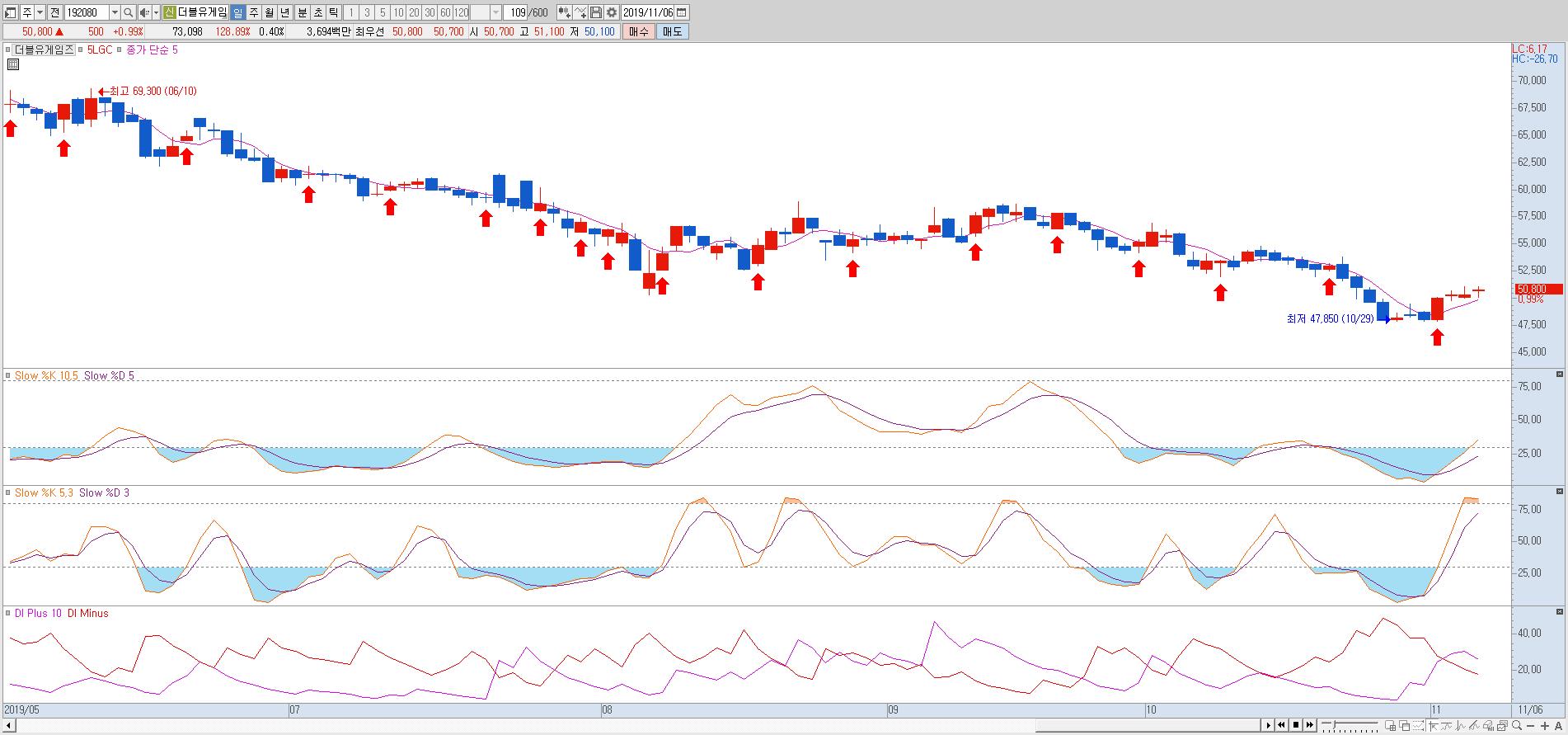Select 주 weekly period toggle
1568x735 pixels.
[253, 12]
